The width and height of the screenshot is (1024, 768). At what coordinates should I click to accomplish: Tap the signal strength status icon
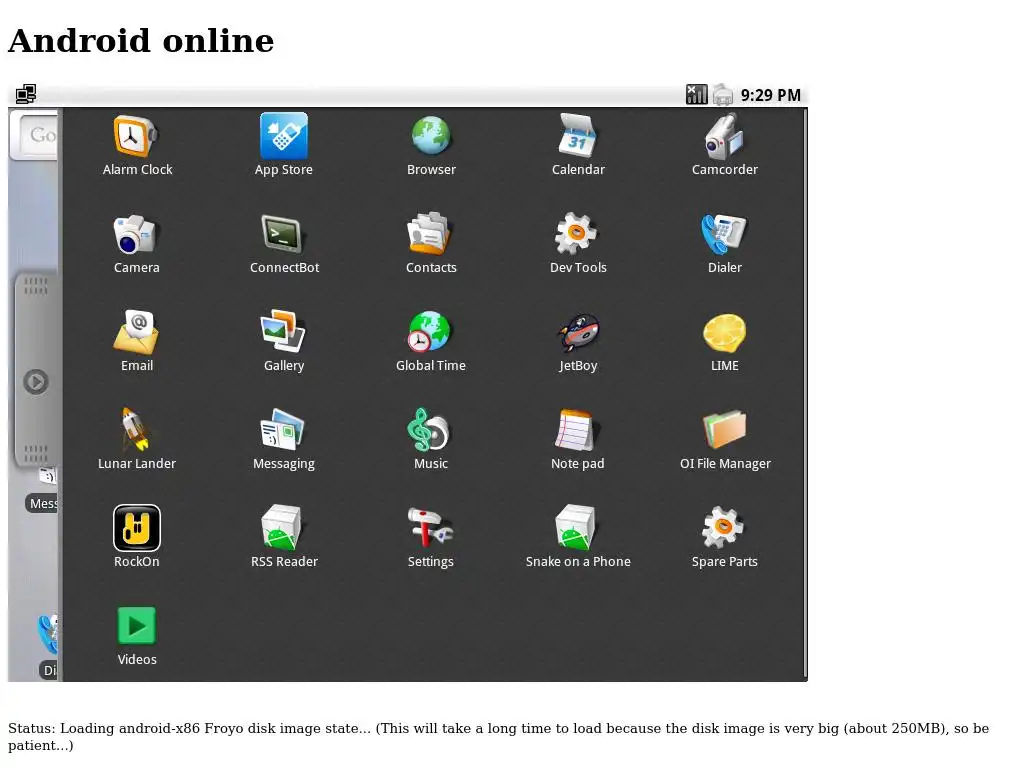(696, 95)
